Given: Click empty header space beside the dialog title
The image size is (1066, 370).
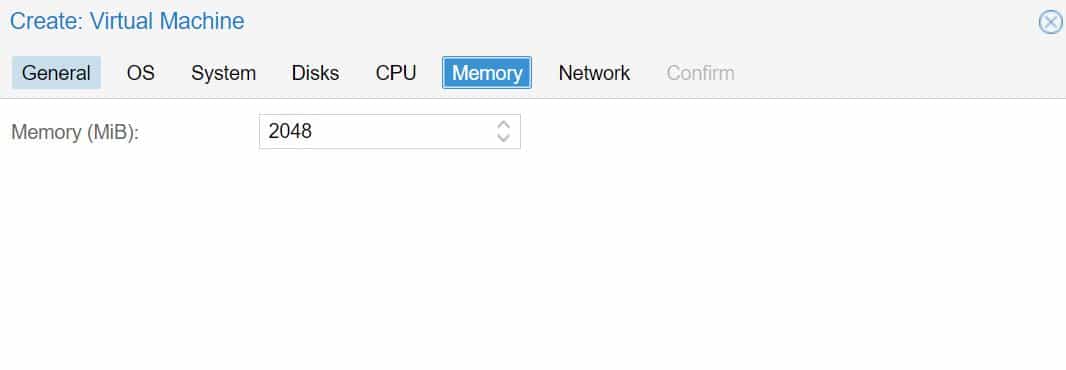Looking at the screenshot, I should point(639,22).
